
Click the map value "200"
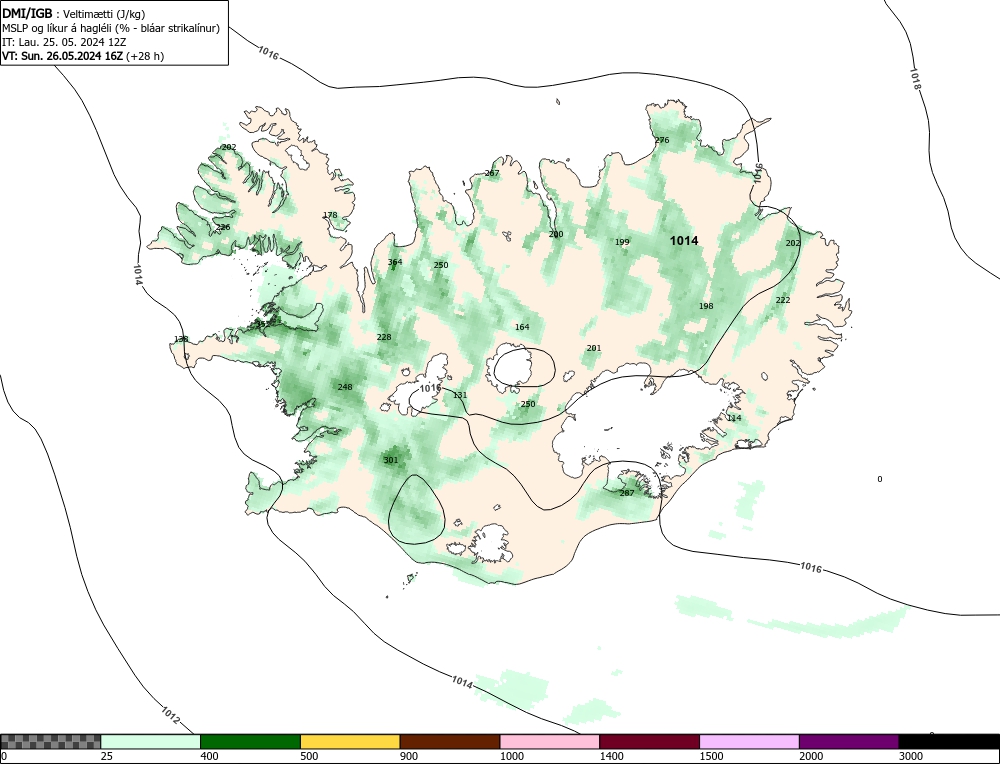click(556, 235)
